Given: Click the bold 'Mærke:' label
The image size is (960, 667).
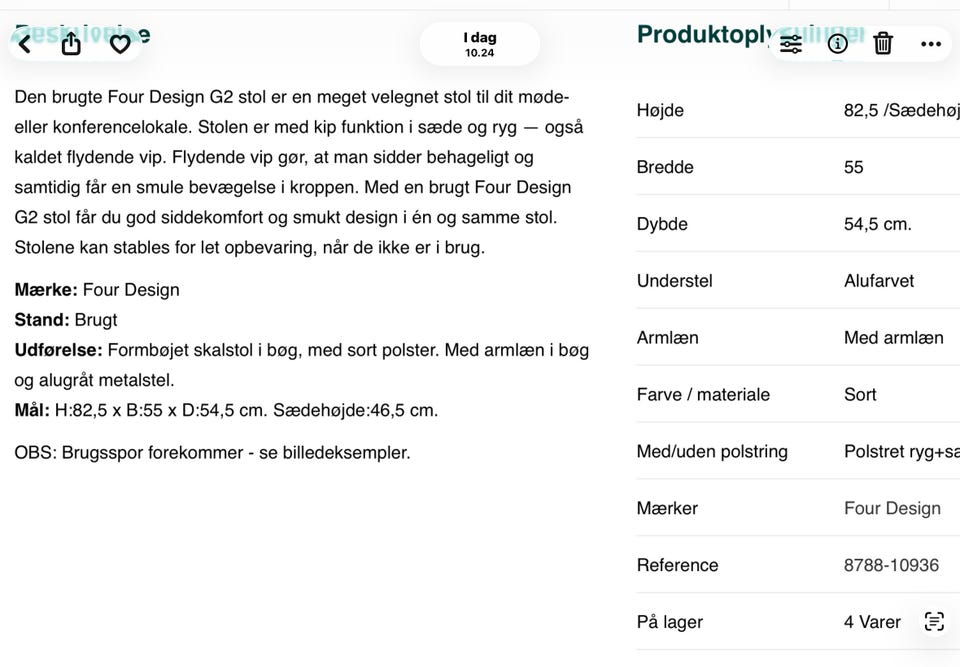Looking at the screenshot, I should [46, 290].
